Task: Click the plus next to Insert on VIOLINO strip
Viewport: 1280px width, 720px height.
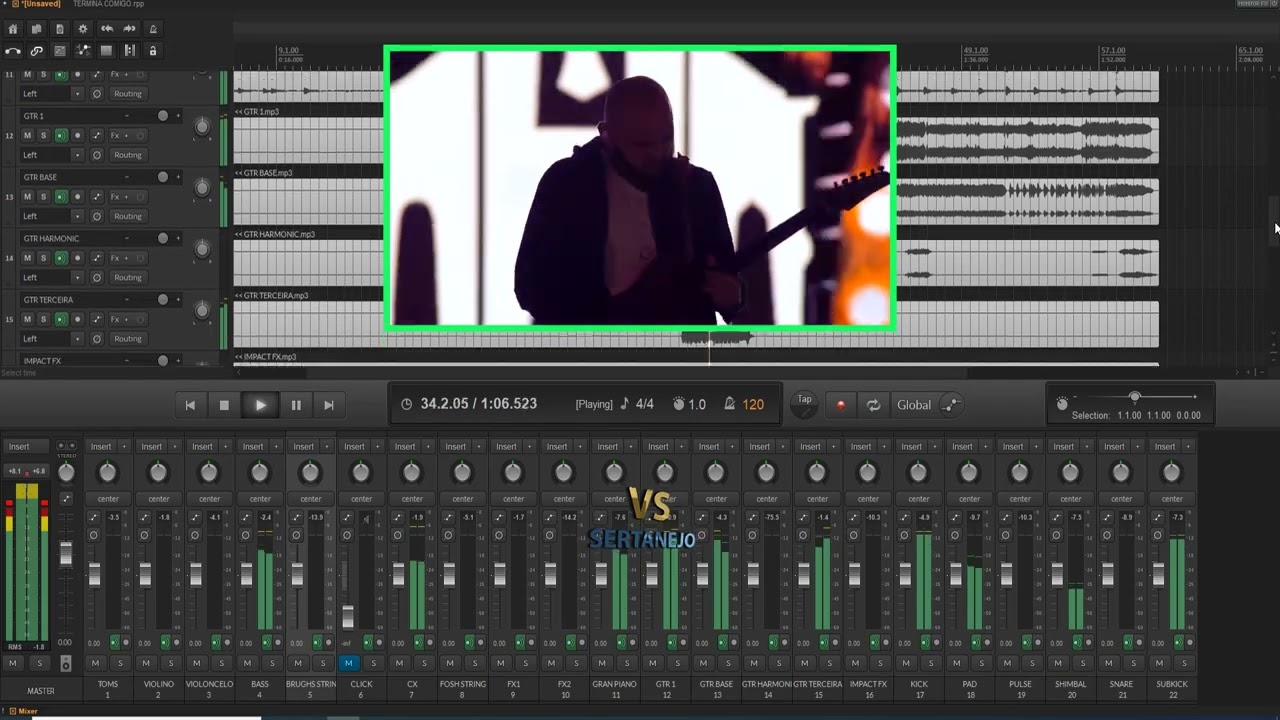Action: (173, 447)
